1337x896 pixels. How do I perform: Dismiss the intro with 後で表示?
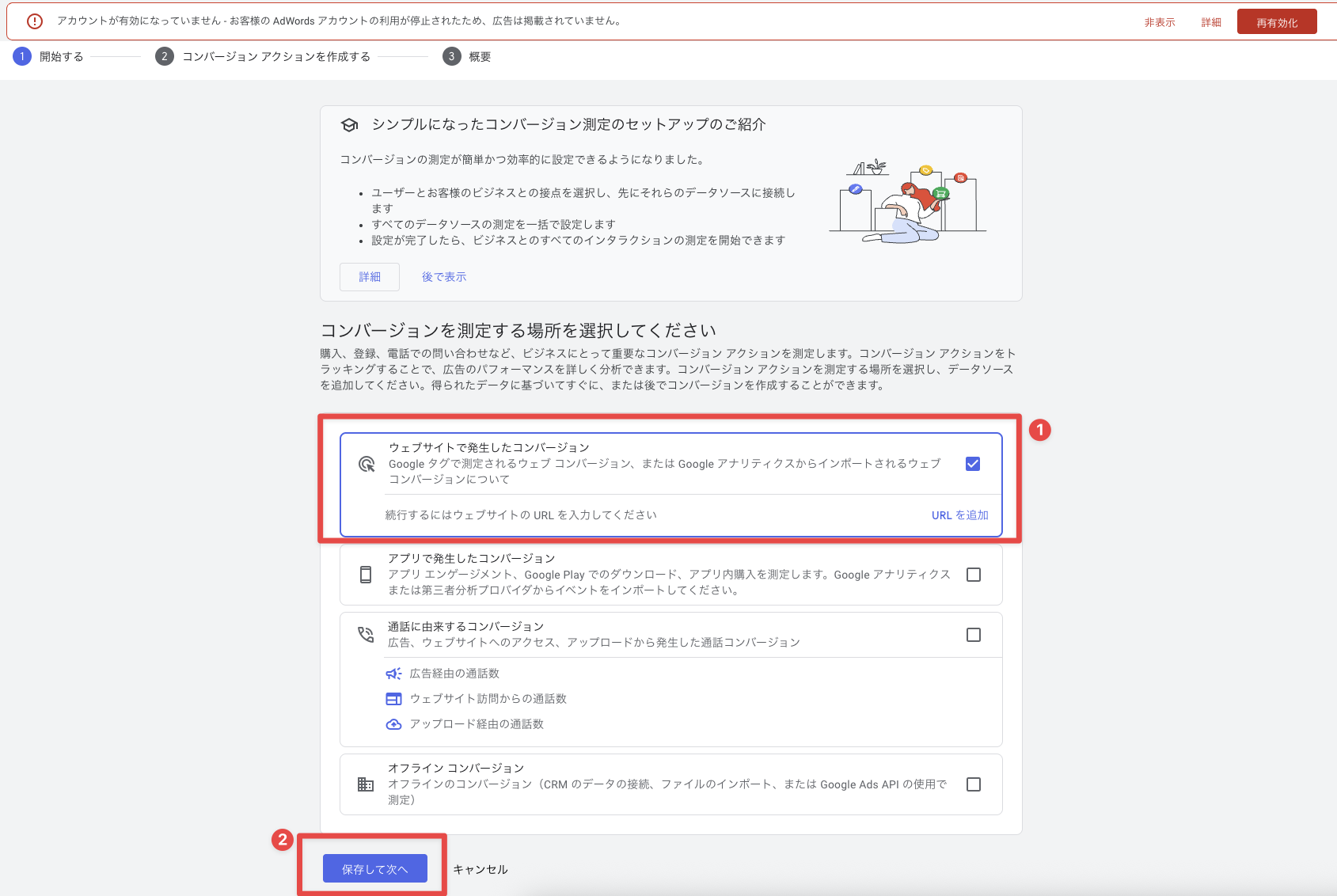[443, 277]
